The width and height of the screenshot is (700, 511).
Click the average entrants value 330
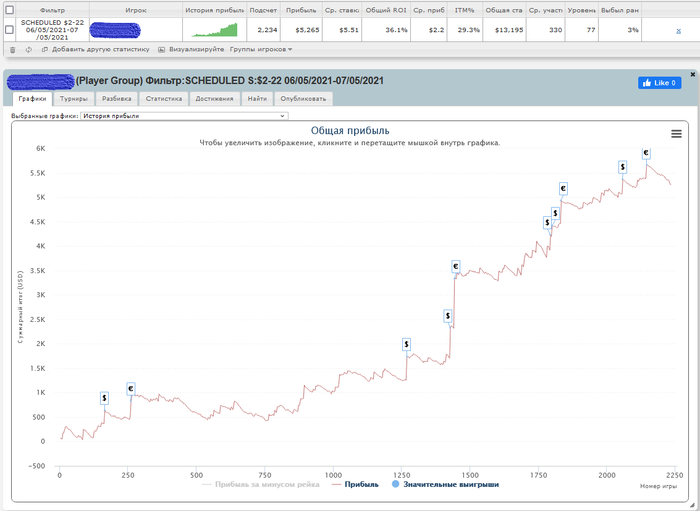[x=556, y=30]
